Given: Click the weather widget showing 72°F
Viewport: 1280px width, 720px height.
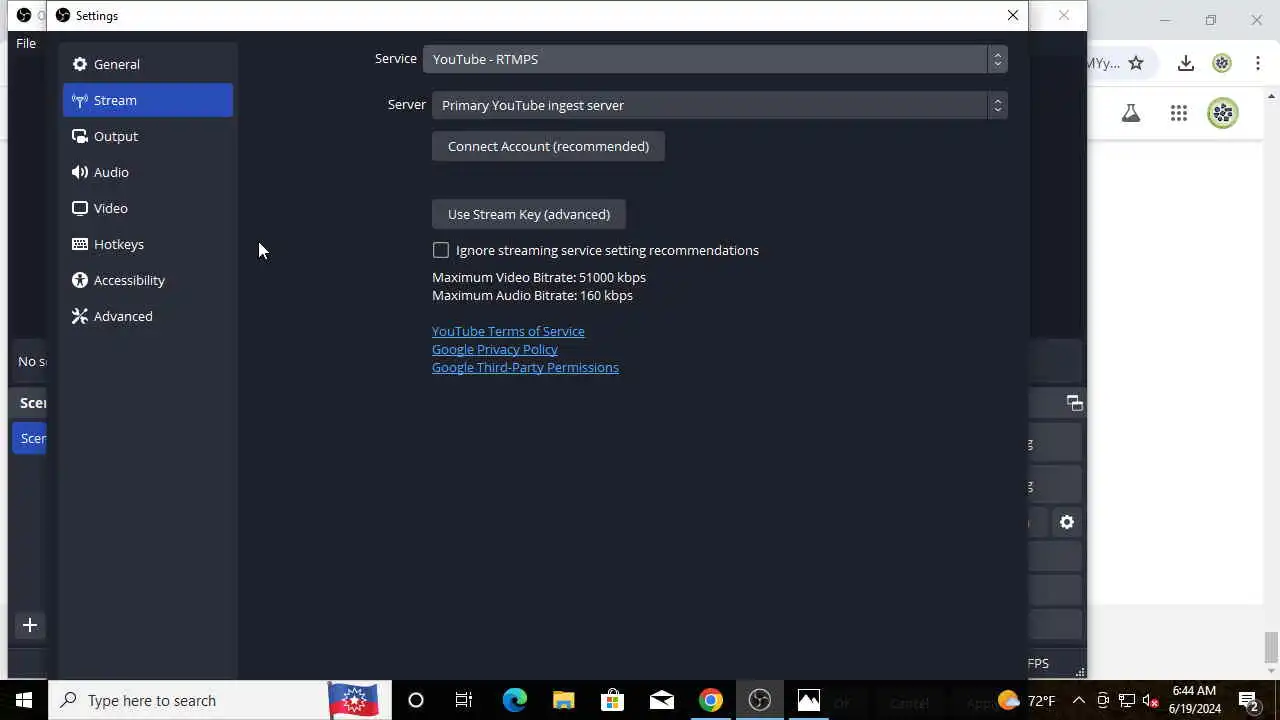Looking at the screenshot, I should (x=1026, y=700).
